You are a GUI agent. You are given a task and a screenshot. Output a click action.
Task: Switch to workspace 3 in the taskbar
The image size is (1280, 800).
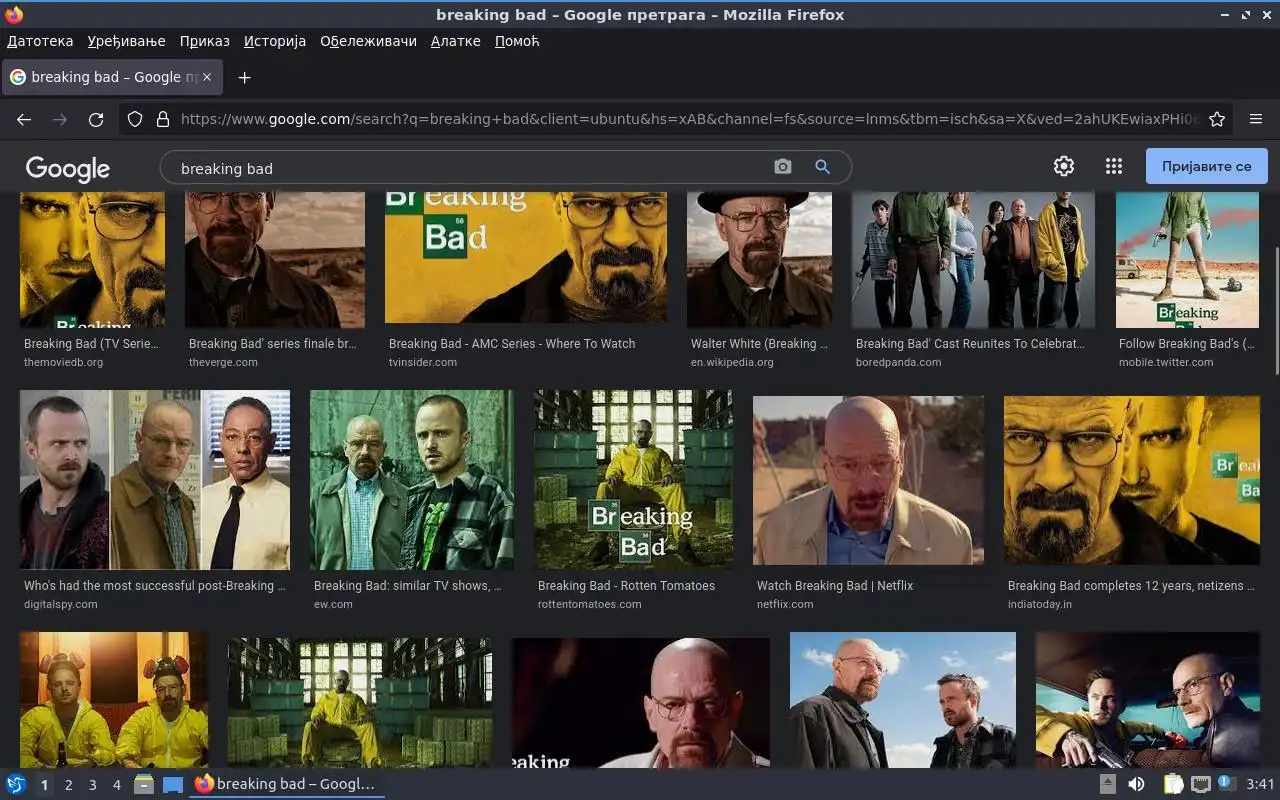click(93, 785)
